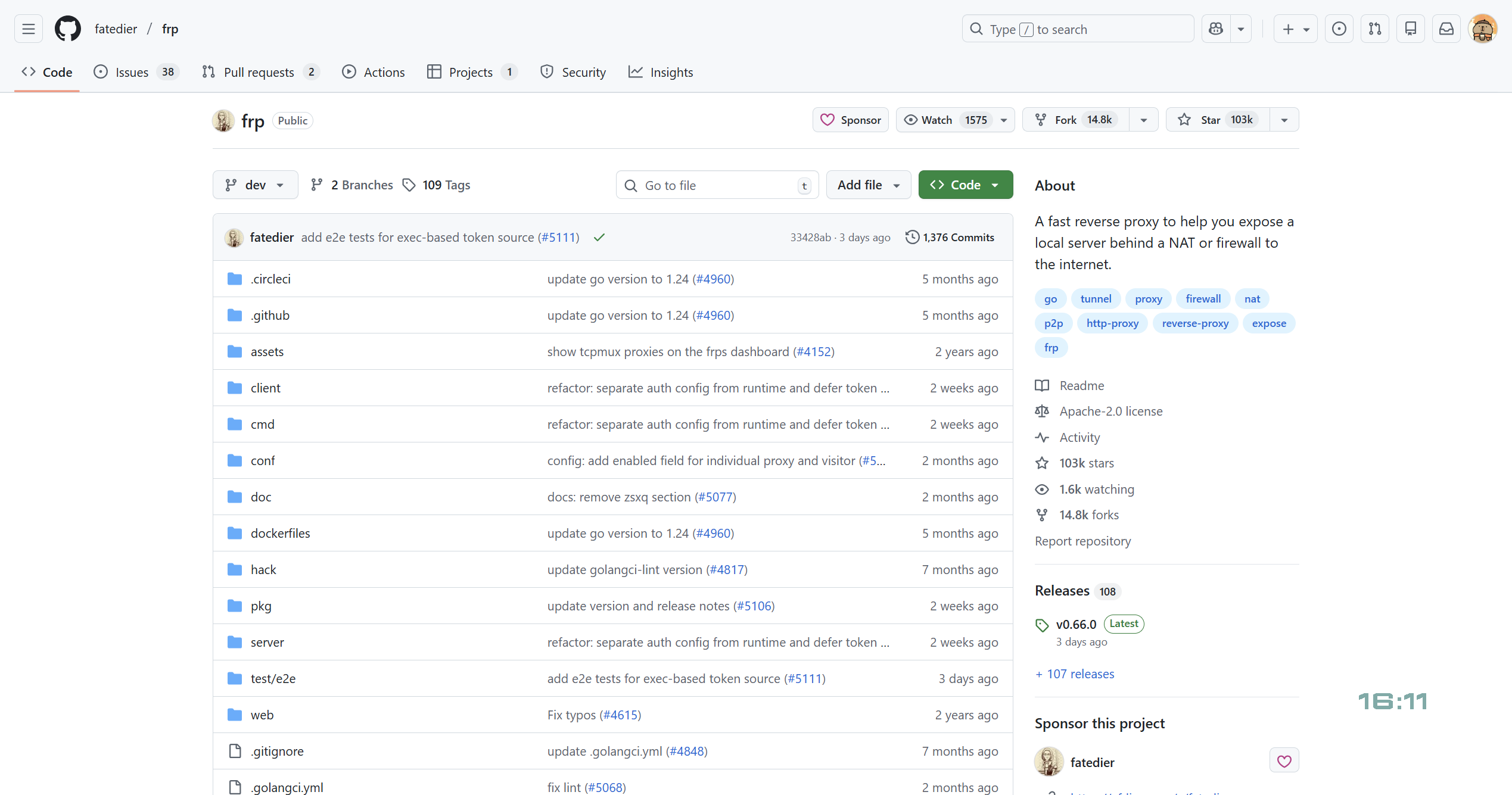Image resolution: width=1512 pixels, height=795 pixels.
Task: Click the GitHub logo icon
Action: point(67,29)
